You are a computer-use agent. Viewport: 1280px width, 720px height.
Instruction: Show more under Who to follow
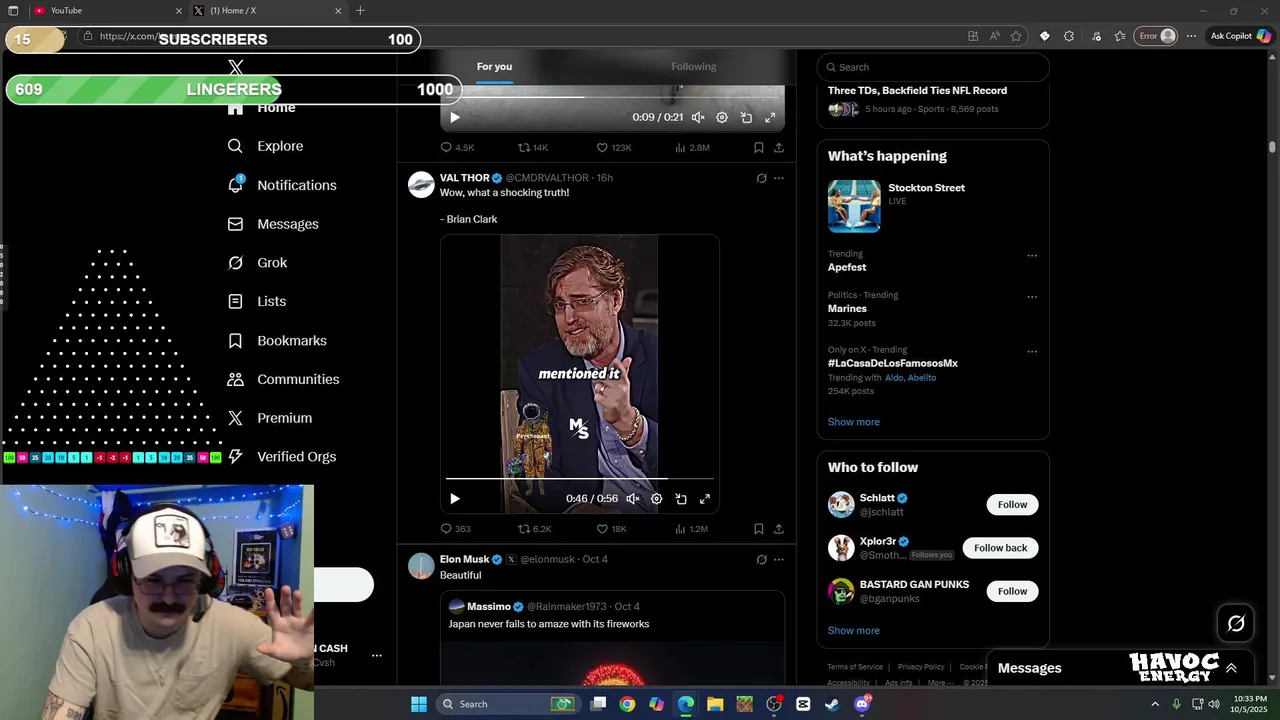[854, 631]
